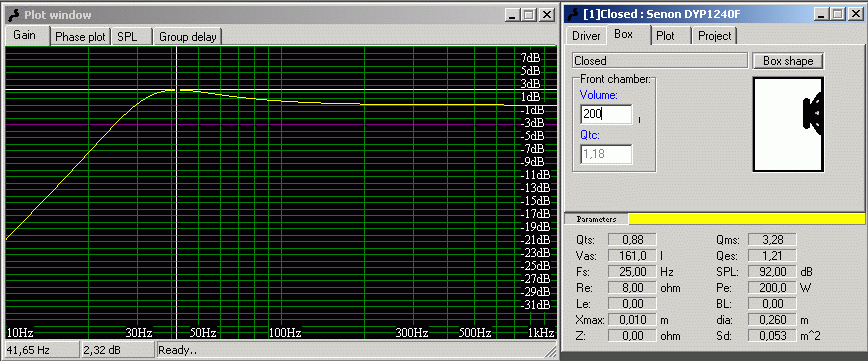The height and width of the screenshot is (361, 868).
Task: Switch to the Phase plot tab
Action: (80, 37)
